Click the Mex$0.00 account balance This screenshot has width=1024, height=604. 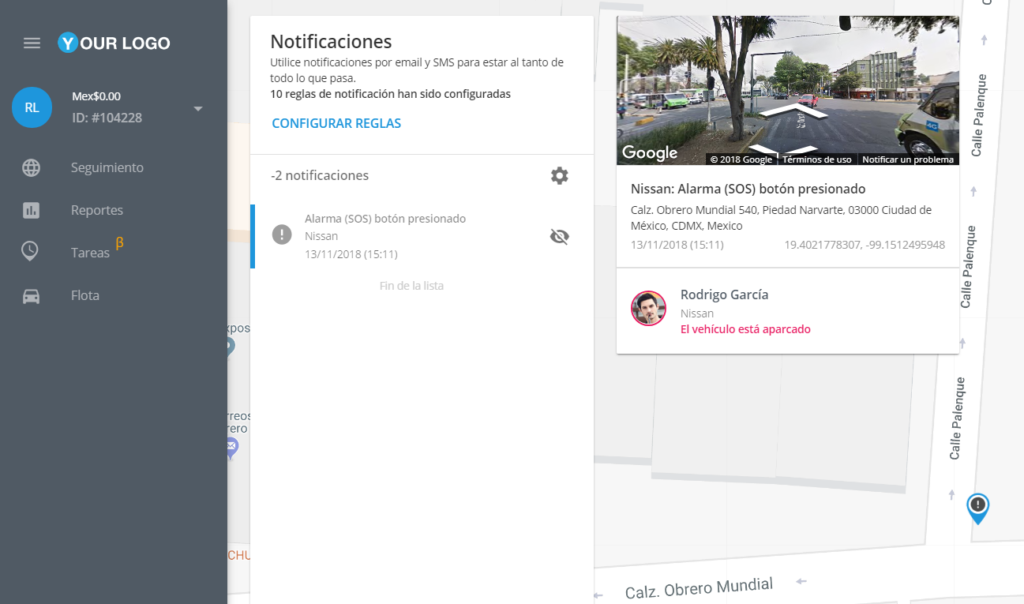click(x=96, y=96)
